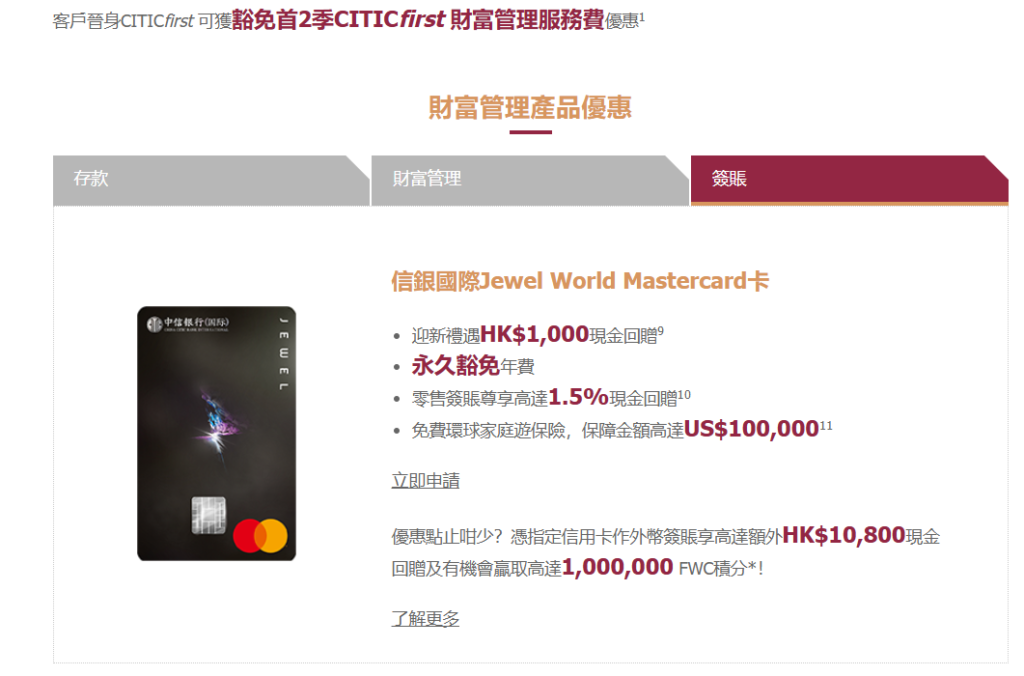1024x676 pixels.
Task: Open the 財富管理 tab
Action: click(x=530, y=180)
